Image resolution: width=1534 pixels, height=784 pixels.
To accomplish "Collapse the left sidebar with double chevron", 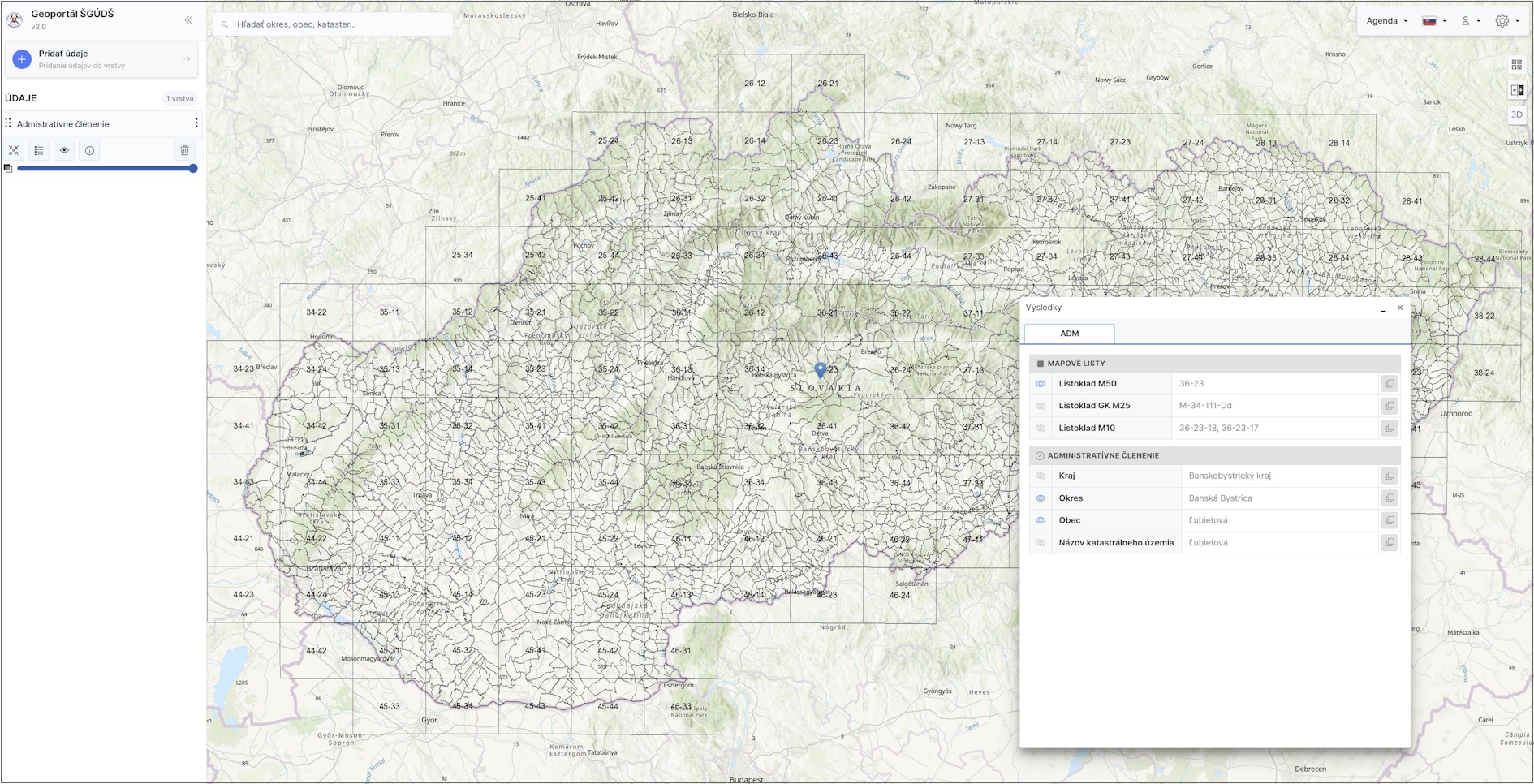I will (188, 20).
